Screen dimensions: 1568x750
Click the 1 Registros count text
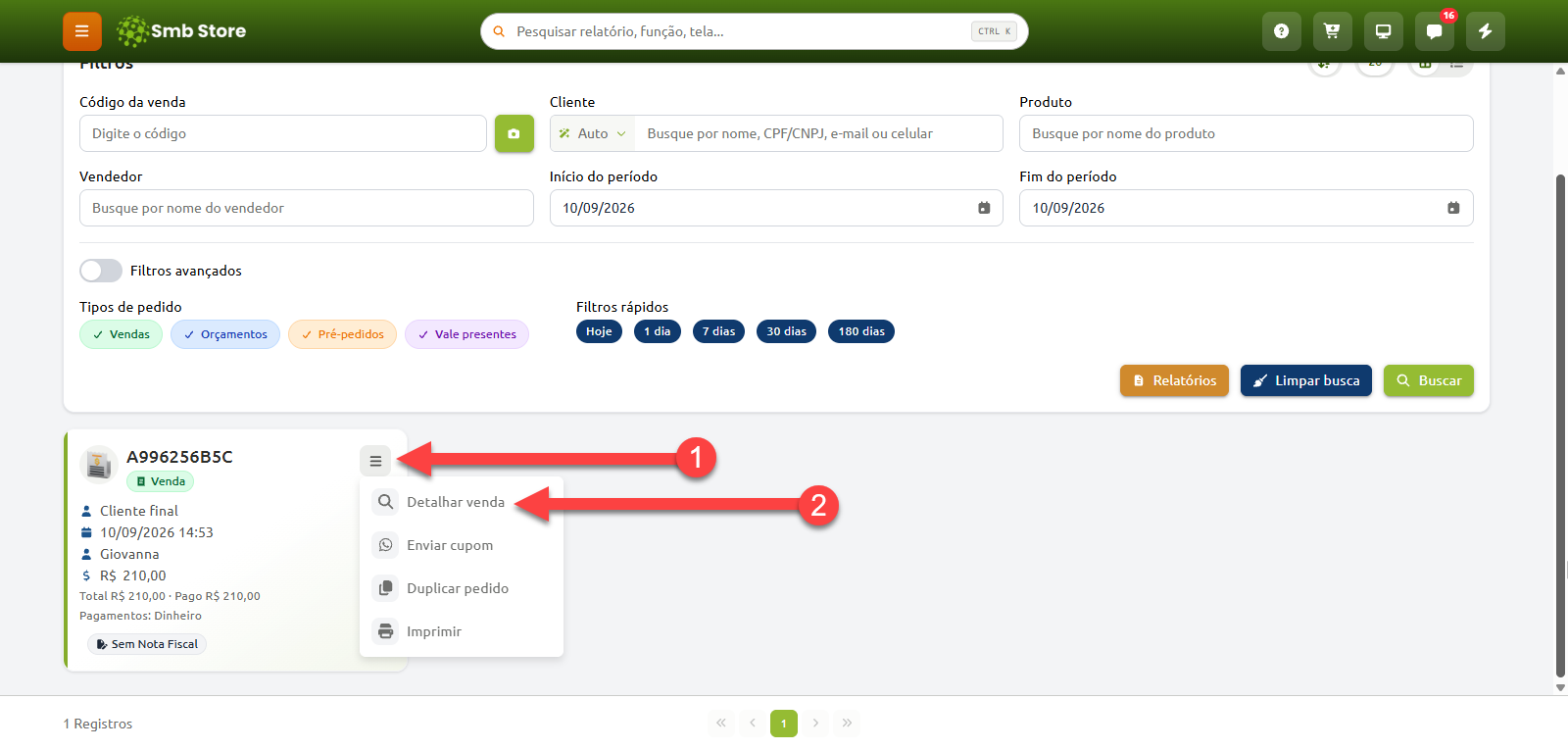[98, 724]
